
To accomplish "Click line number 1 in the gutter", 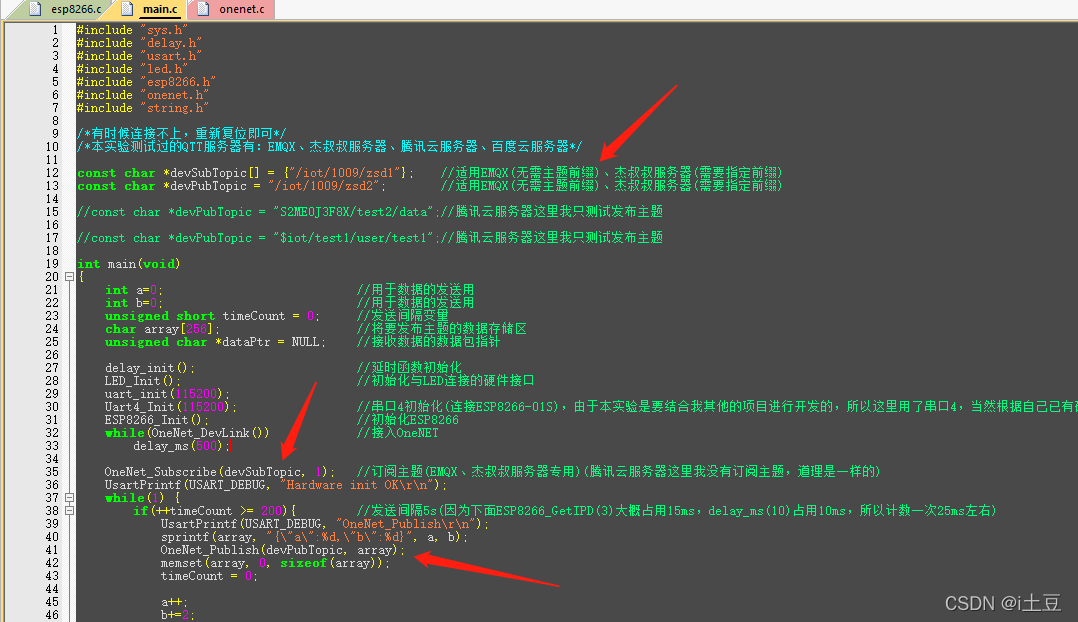I will click(55, 30).
